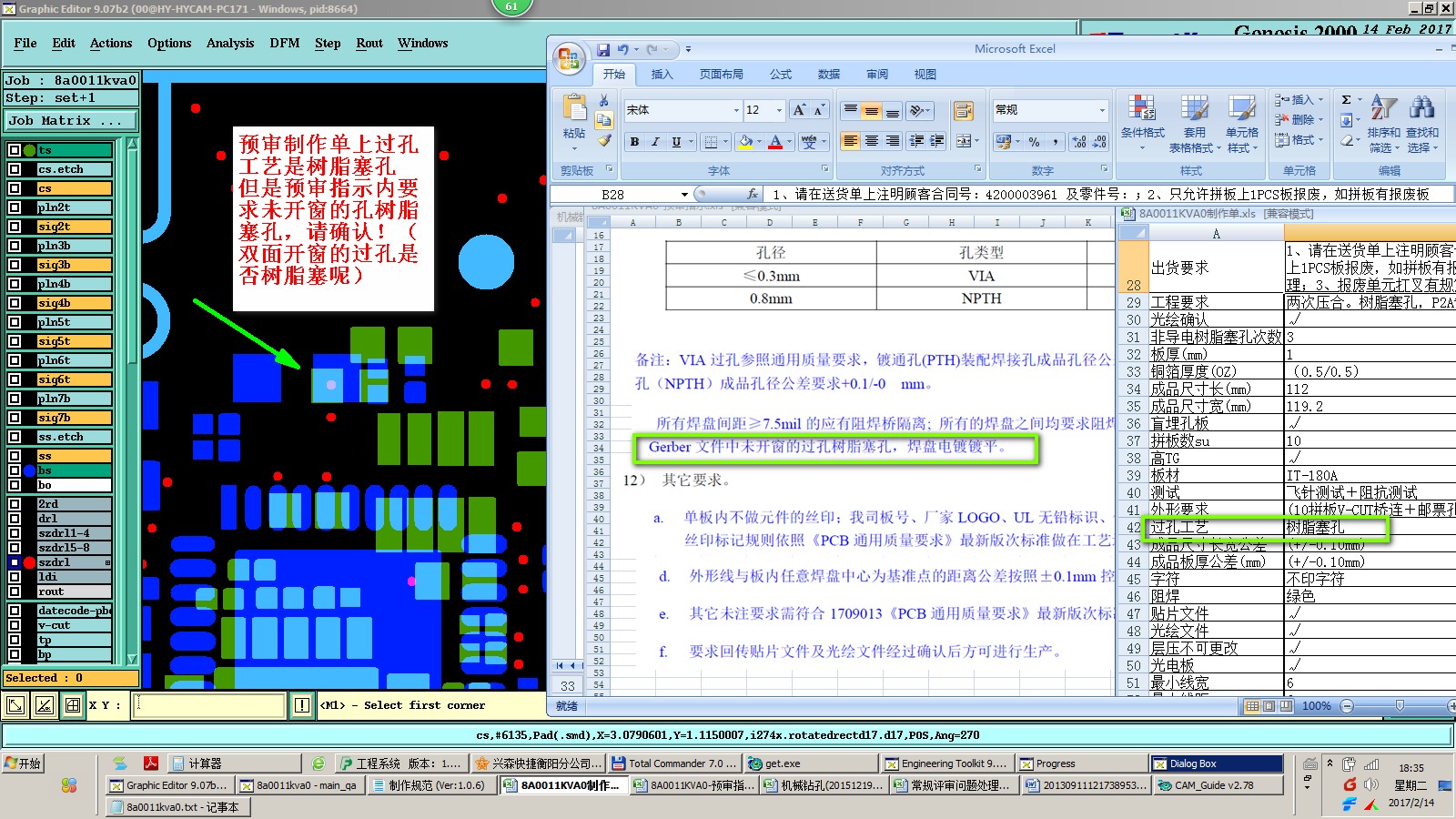This screenshot has height=819, width=1456.
Task: Expand the 字体 font dialog launcher
Action: click(825, 169)
